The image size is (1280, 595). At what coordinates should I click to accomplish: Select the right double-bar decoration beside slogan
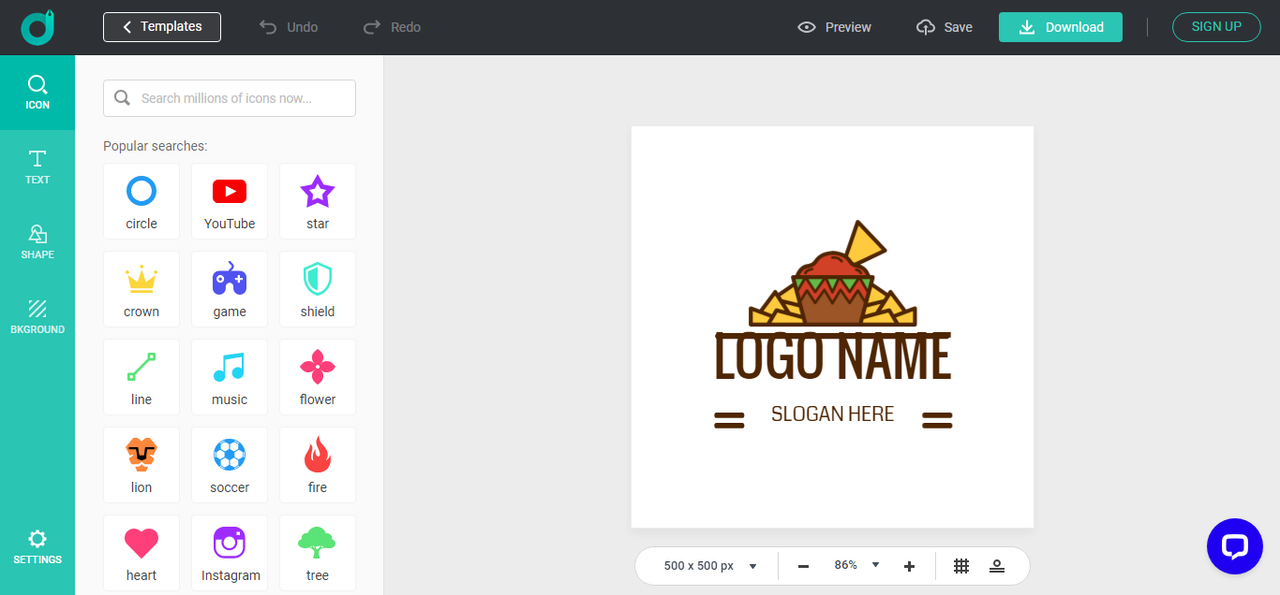(937, 420)
